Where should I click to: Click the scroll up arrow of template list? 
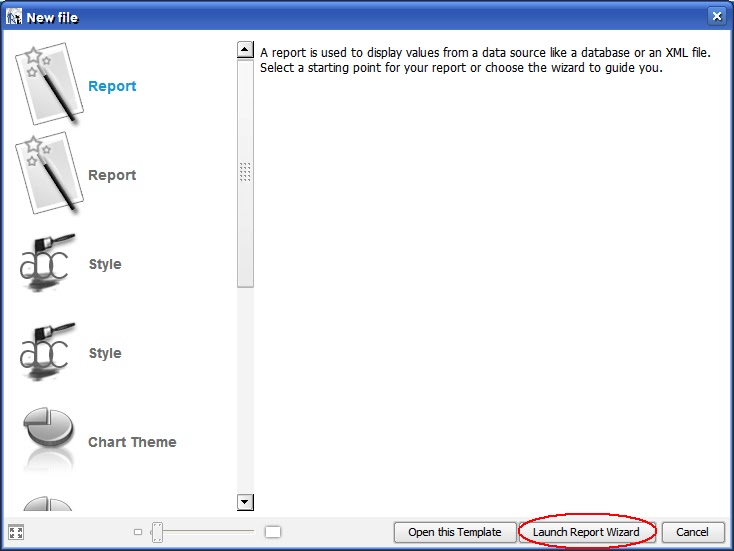pos(245,49)
